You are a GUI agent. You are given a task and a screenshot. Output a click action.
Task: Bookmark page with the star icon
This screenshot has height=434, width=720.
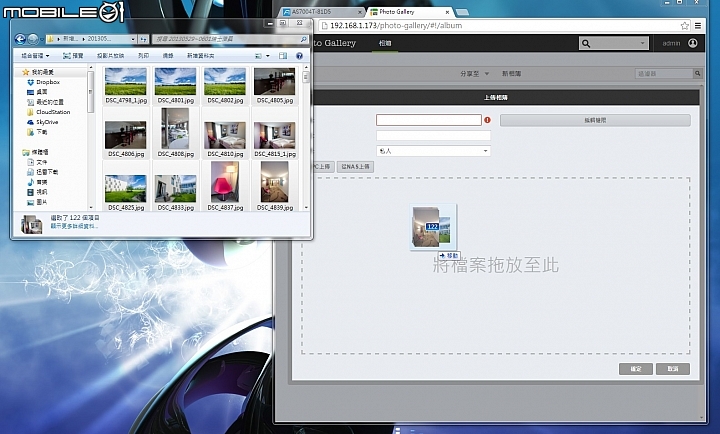click(x=685, y=26)
